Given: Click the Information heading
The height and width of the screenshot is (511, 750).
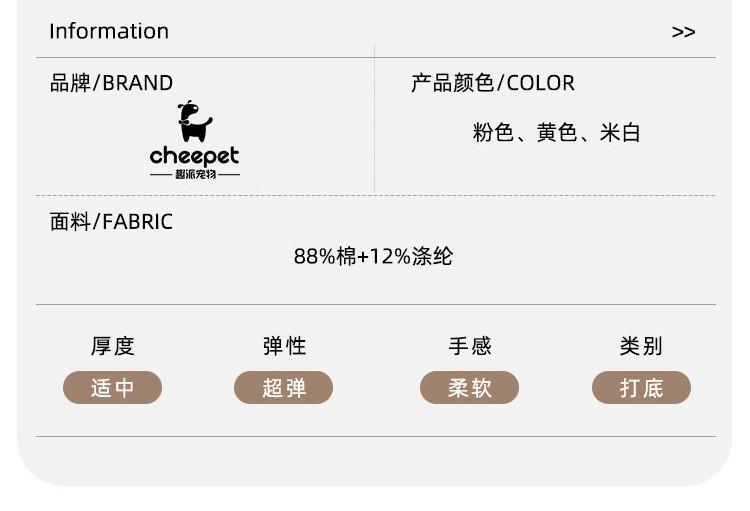Looking at the screenshot, I should click(109, 31).
